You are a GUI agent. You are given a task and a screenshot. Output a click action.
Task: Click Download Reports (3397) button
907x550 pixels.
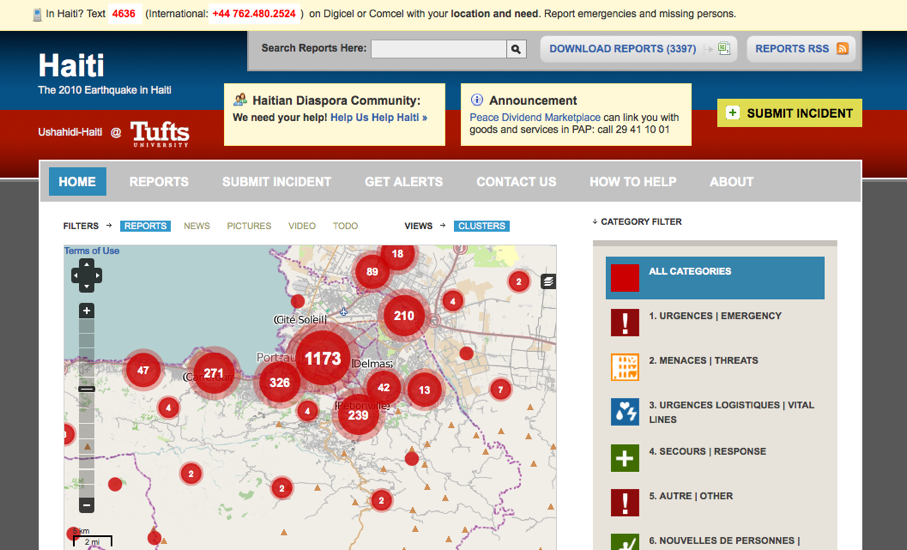(x=639, y=49)
